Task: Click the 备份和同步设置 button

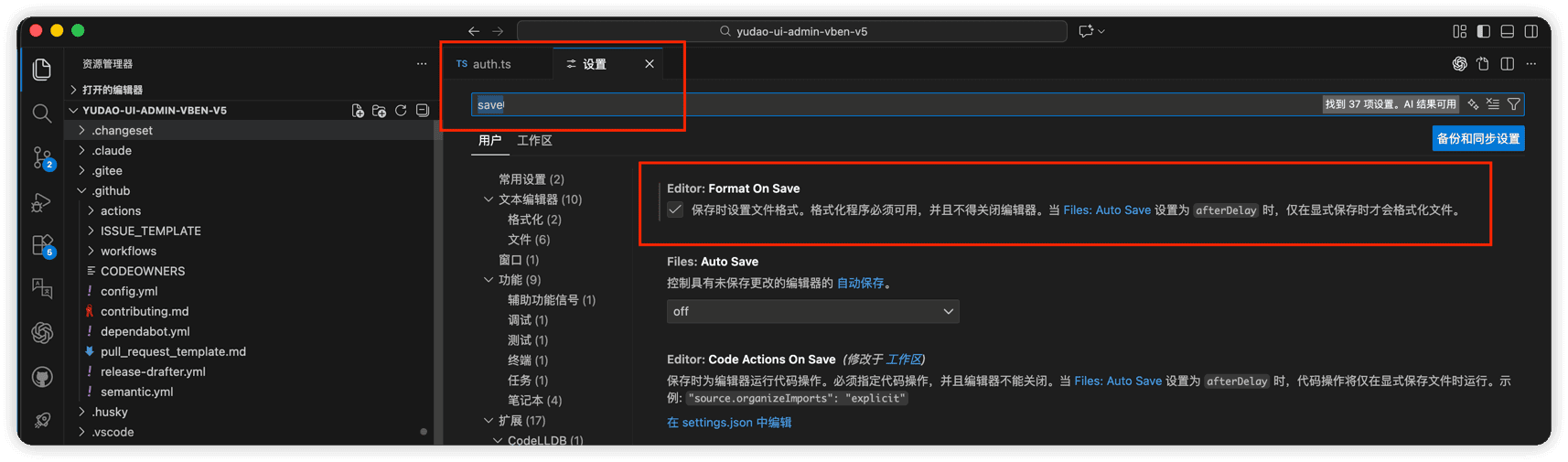Action: [1478, 139]
